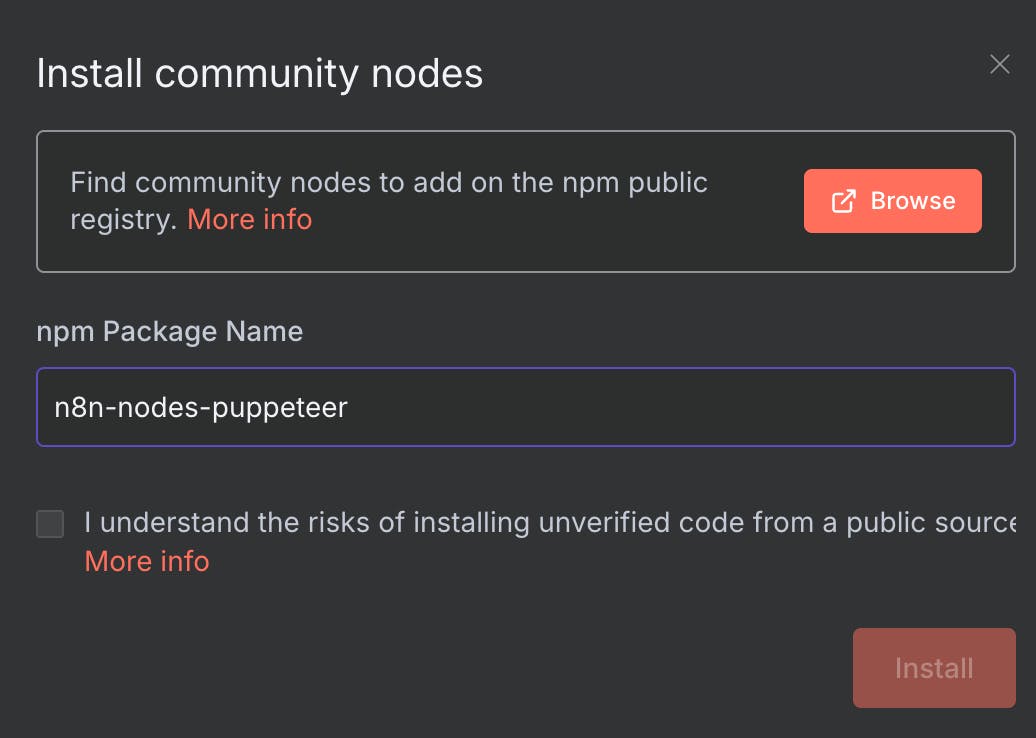Open More info link under risks statement
This screenshot has height=738, width=1036.
(x=147, y=562)
